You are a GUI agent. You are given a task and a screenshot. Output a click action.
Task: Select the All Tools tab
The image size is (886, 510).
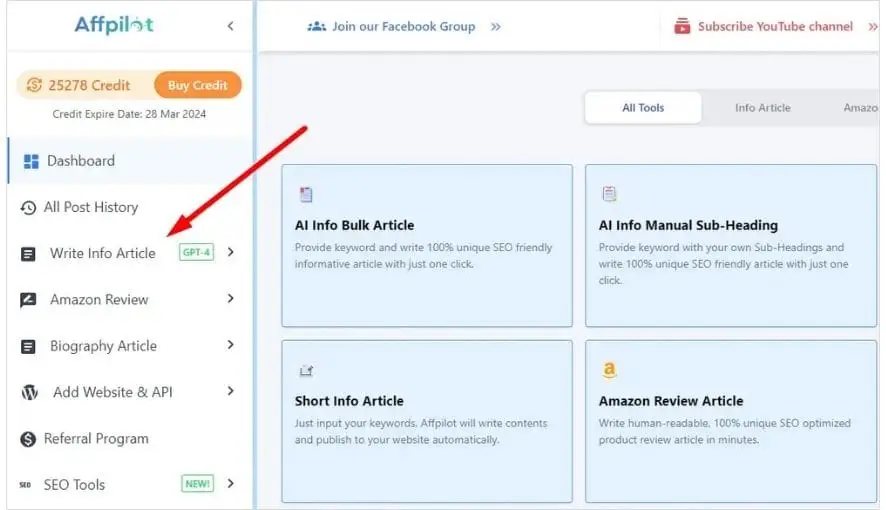[643, 108]
